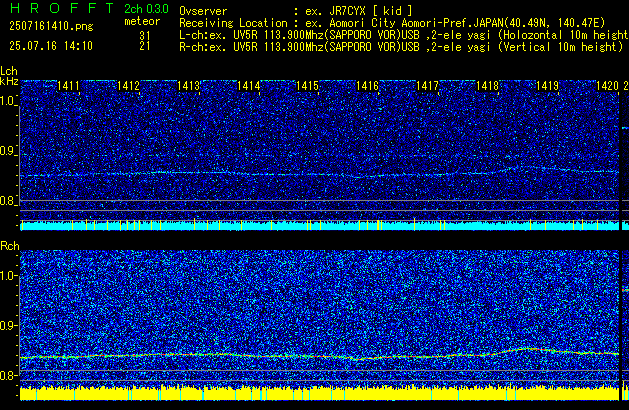This screenshot has width=629, height=410.
Task: Select the 1414 time marker
Action: (249, 86)
